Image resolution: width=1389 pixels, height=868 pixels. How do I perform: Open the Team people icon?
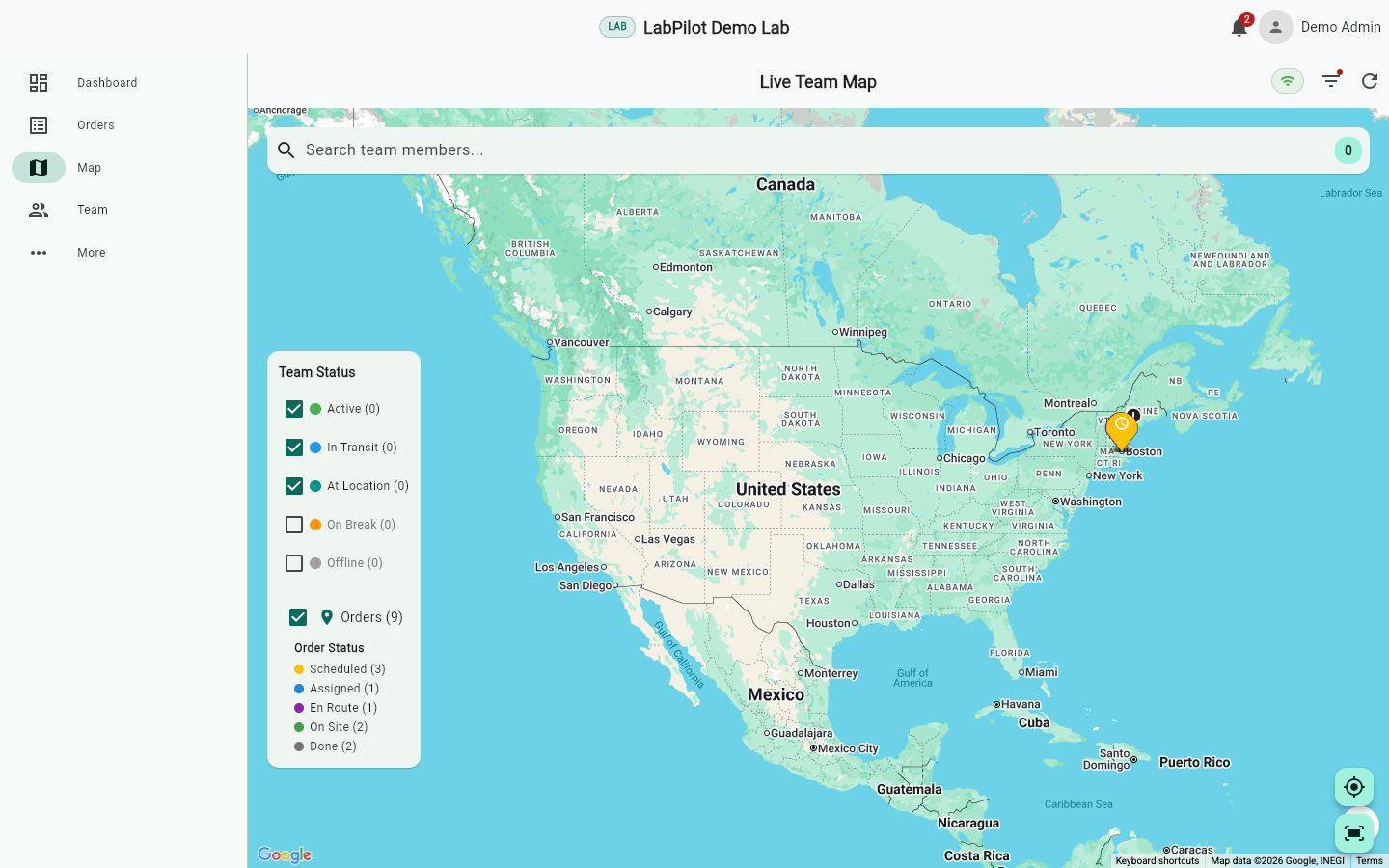point(39,210)
